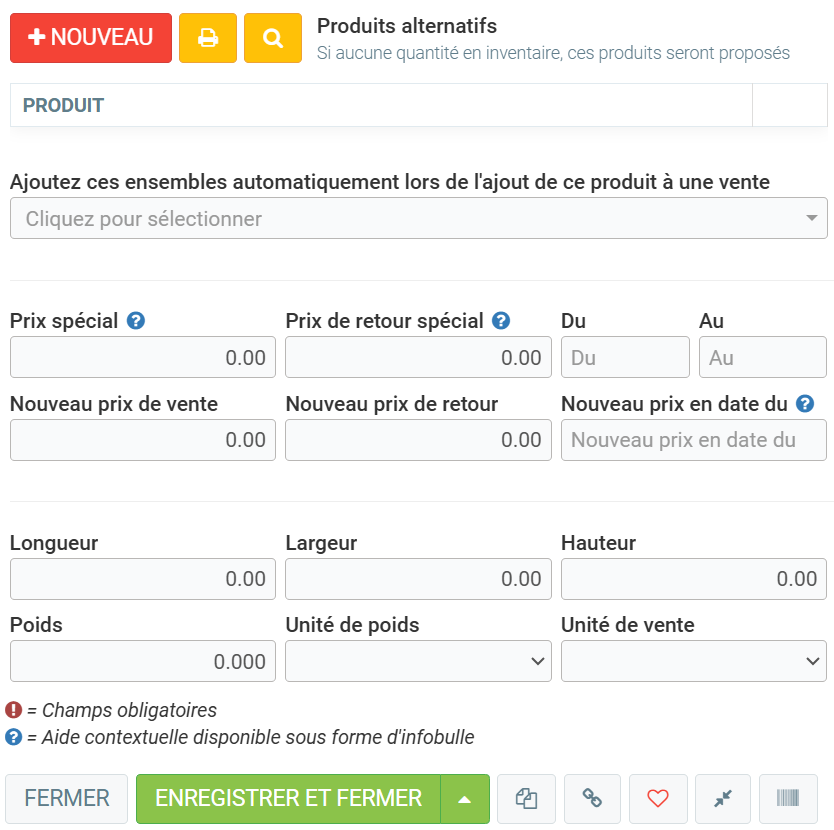Click the red heart favorite icon
The height and width of the screenshot is (830, 834).
pos(657,798)
